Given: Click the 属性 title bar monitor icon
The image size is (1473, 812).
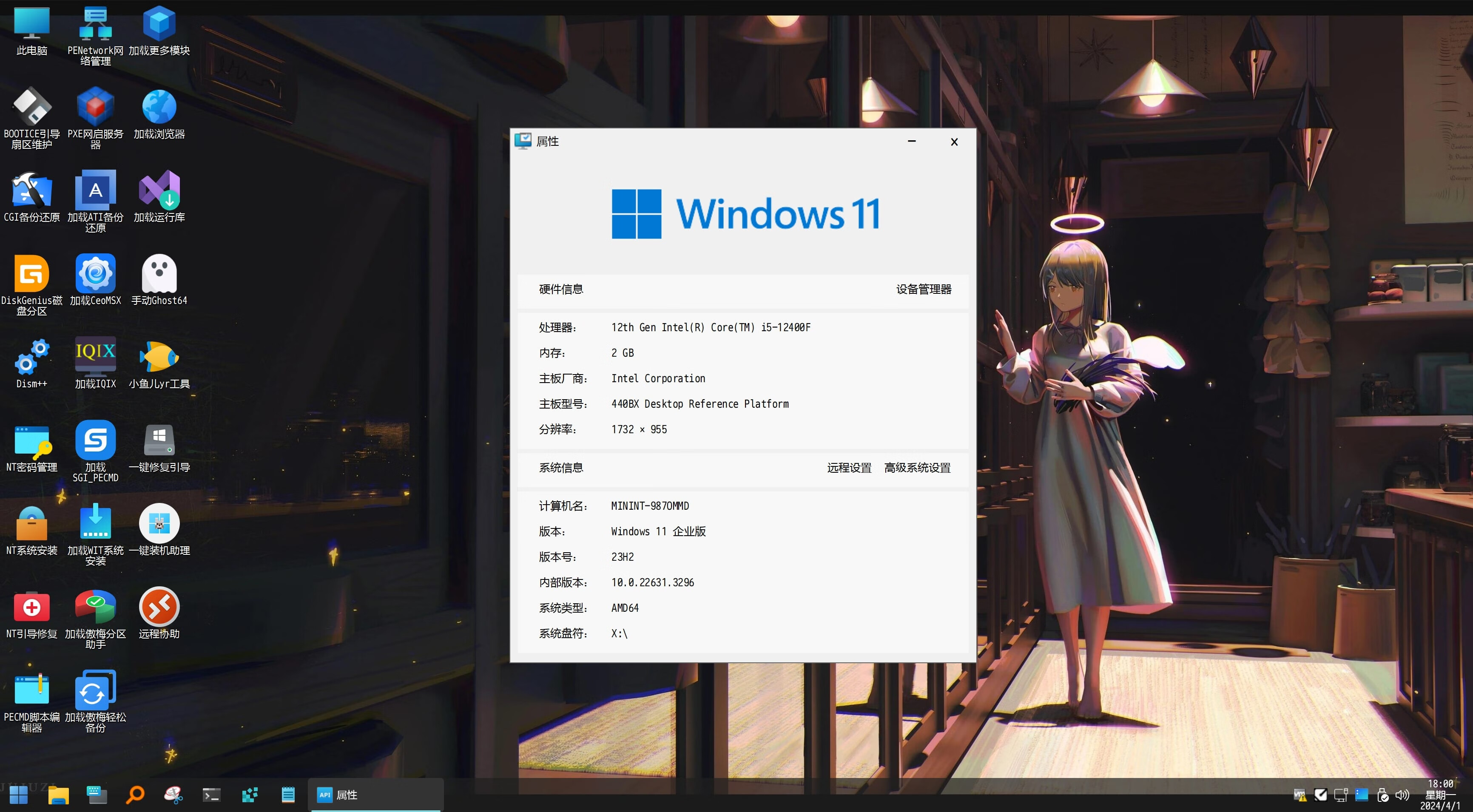Looking at the screenshot, I should point(523,141).
